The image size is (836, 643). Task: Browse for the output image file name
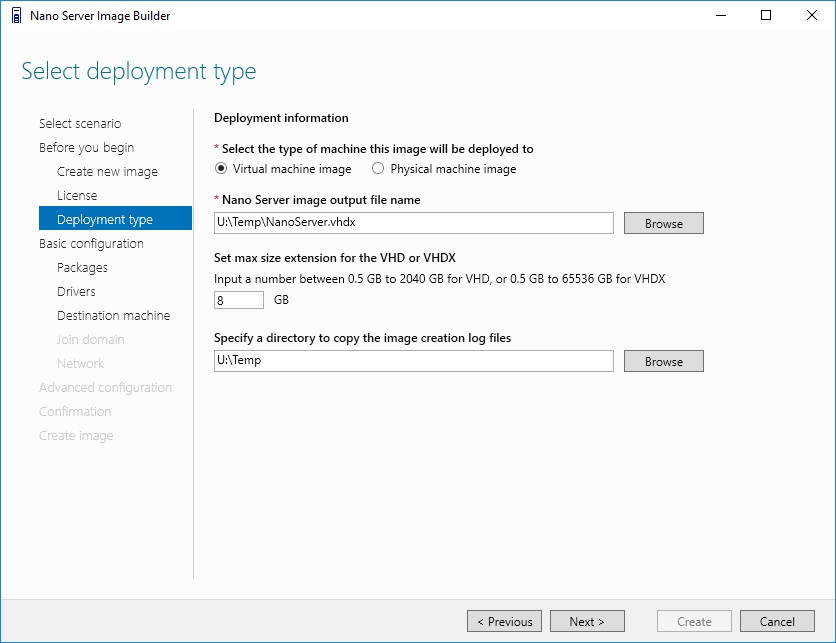tap(664, 223)
